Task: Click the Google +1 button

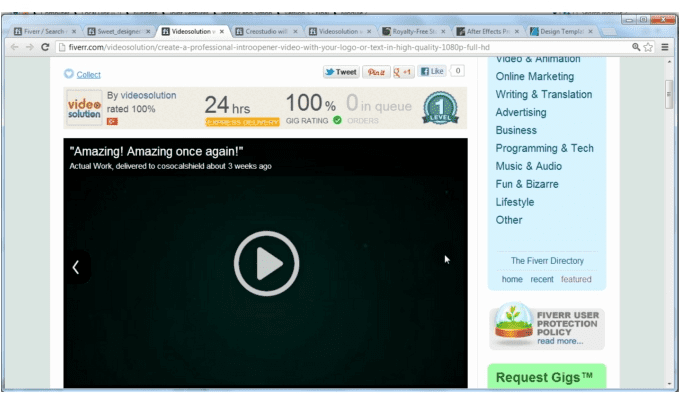Action: [403, 72]
